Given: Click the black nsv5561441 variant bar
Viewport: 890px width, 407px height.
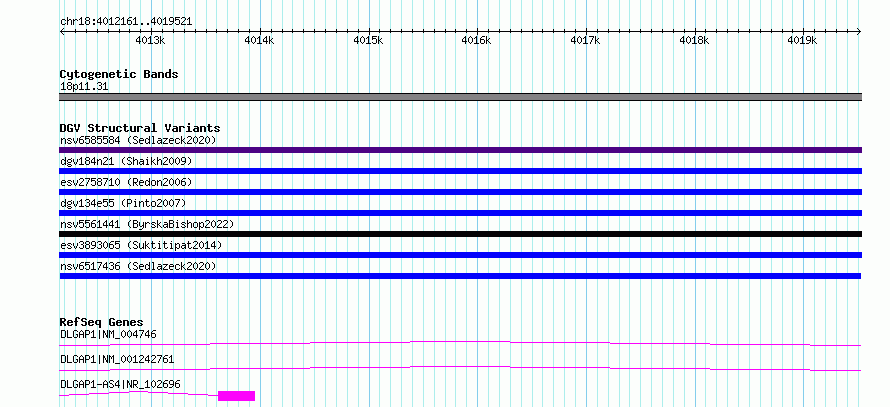Looking at the screenshot, I should 460,234.
